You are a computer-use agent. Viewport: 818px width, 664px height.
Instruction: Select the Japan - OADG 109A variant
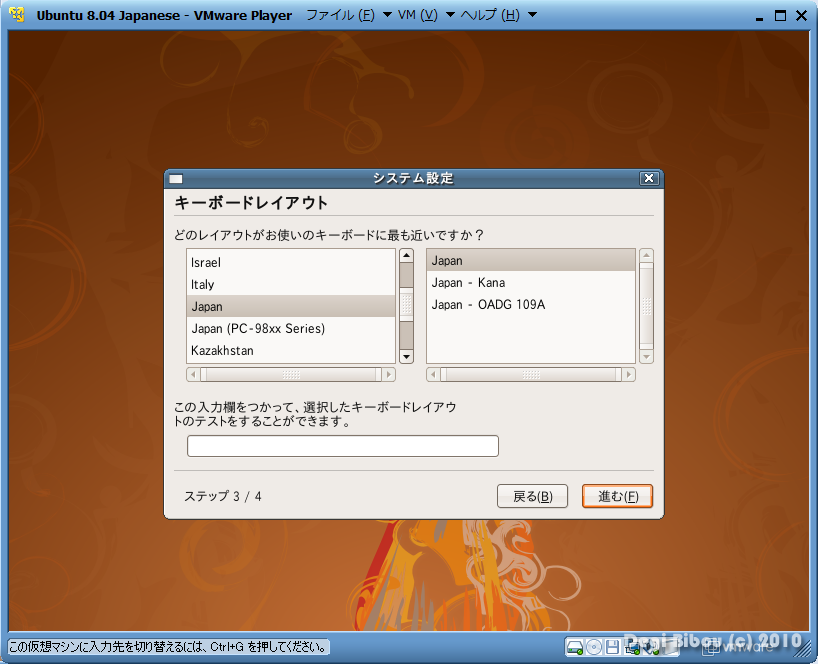(x=531, y=304)
